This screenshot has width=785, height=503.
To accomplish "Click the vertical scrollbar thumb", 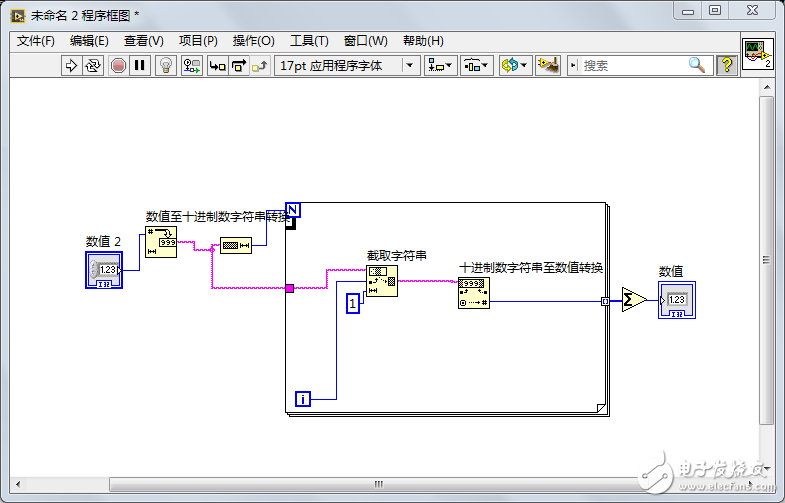I will pyautogui.click(x=766, y=260).
